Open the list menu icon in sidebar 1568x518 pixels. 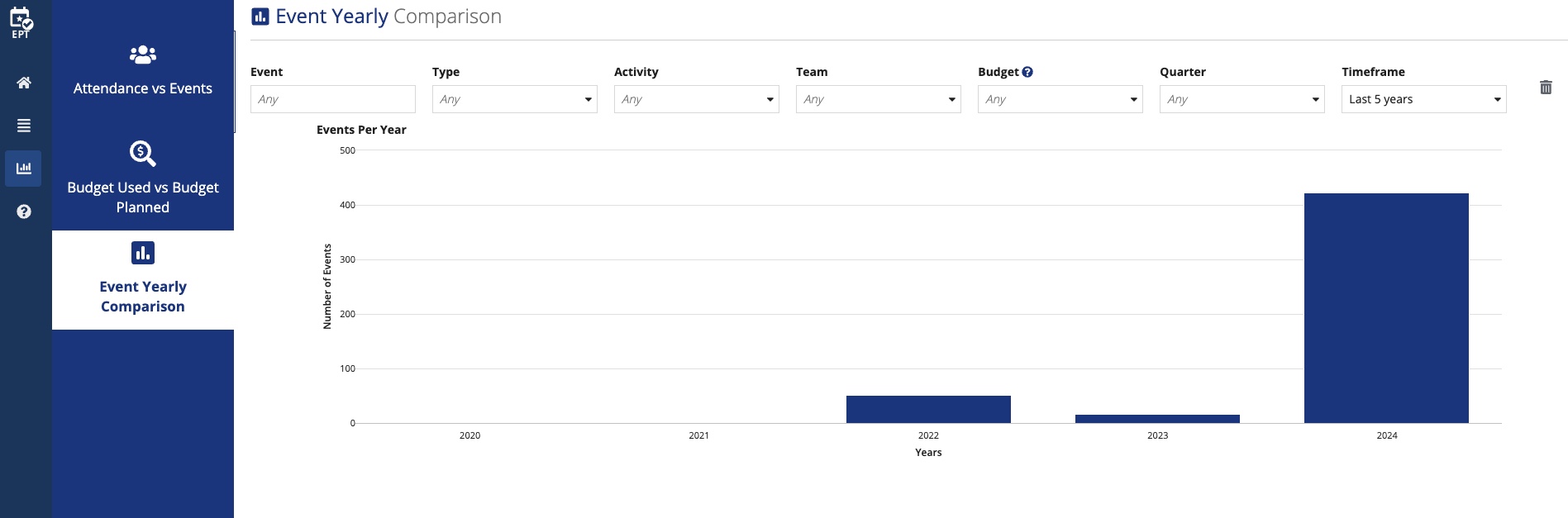click(24, 126)
